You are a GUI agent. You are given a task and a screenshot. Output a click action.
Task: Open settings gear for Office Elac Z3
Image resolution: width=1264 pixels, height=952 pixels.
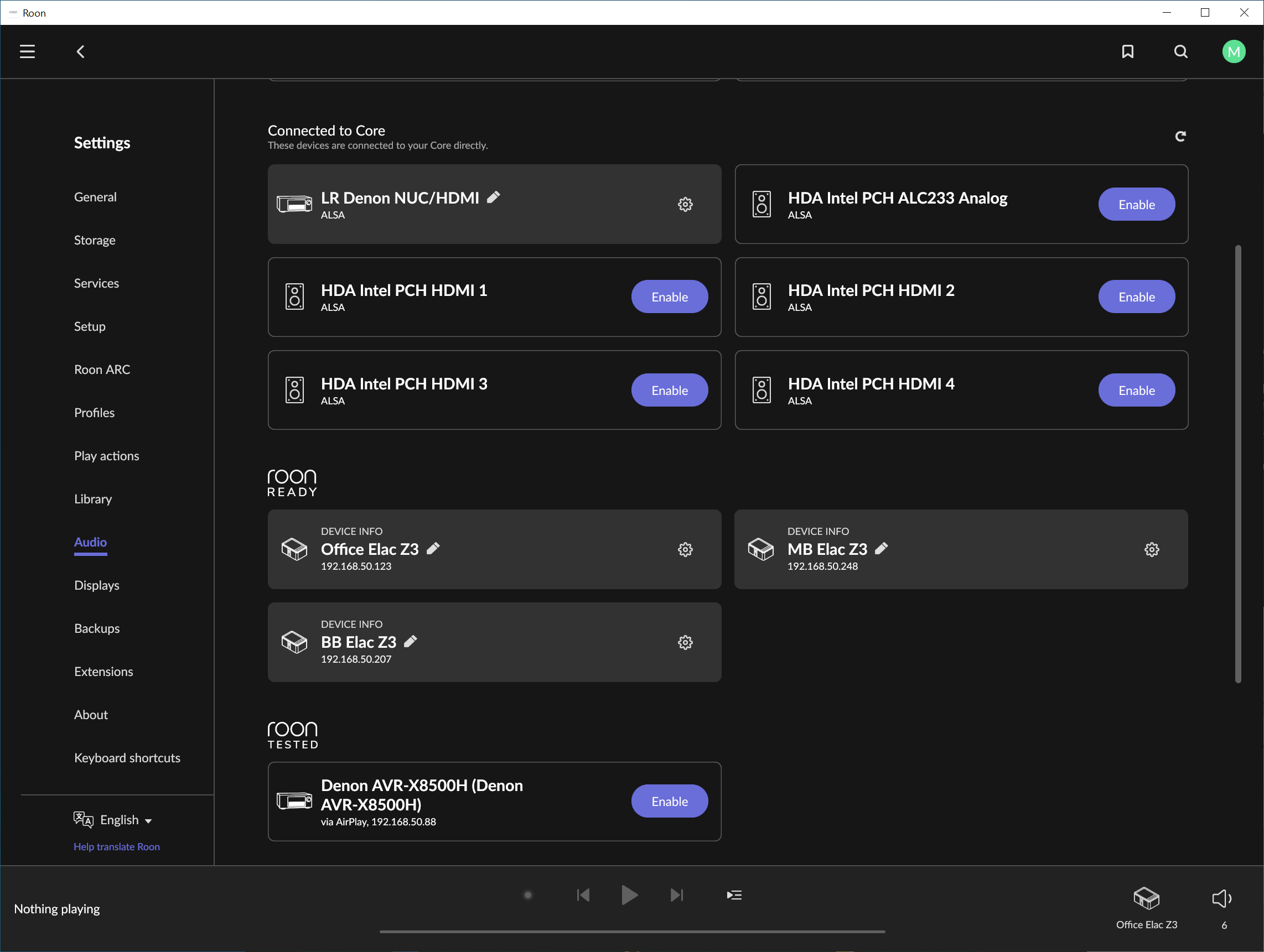[x=685, y=549]
